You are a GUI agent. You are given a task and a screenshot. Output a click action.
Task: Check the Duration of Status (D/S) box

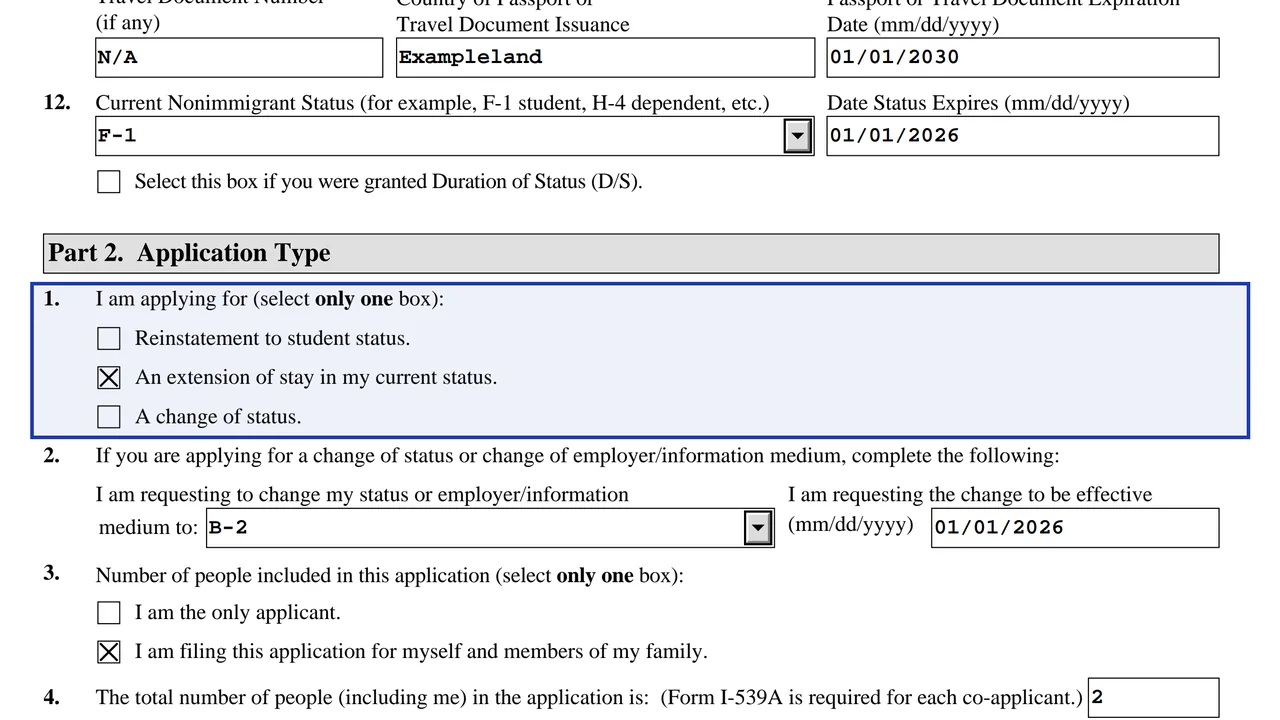click(x=109, y=182)
